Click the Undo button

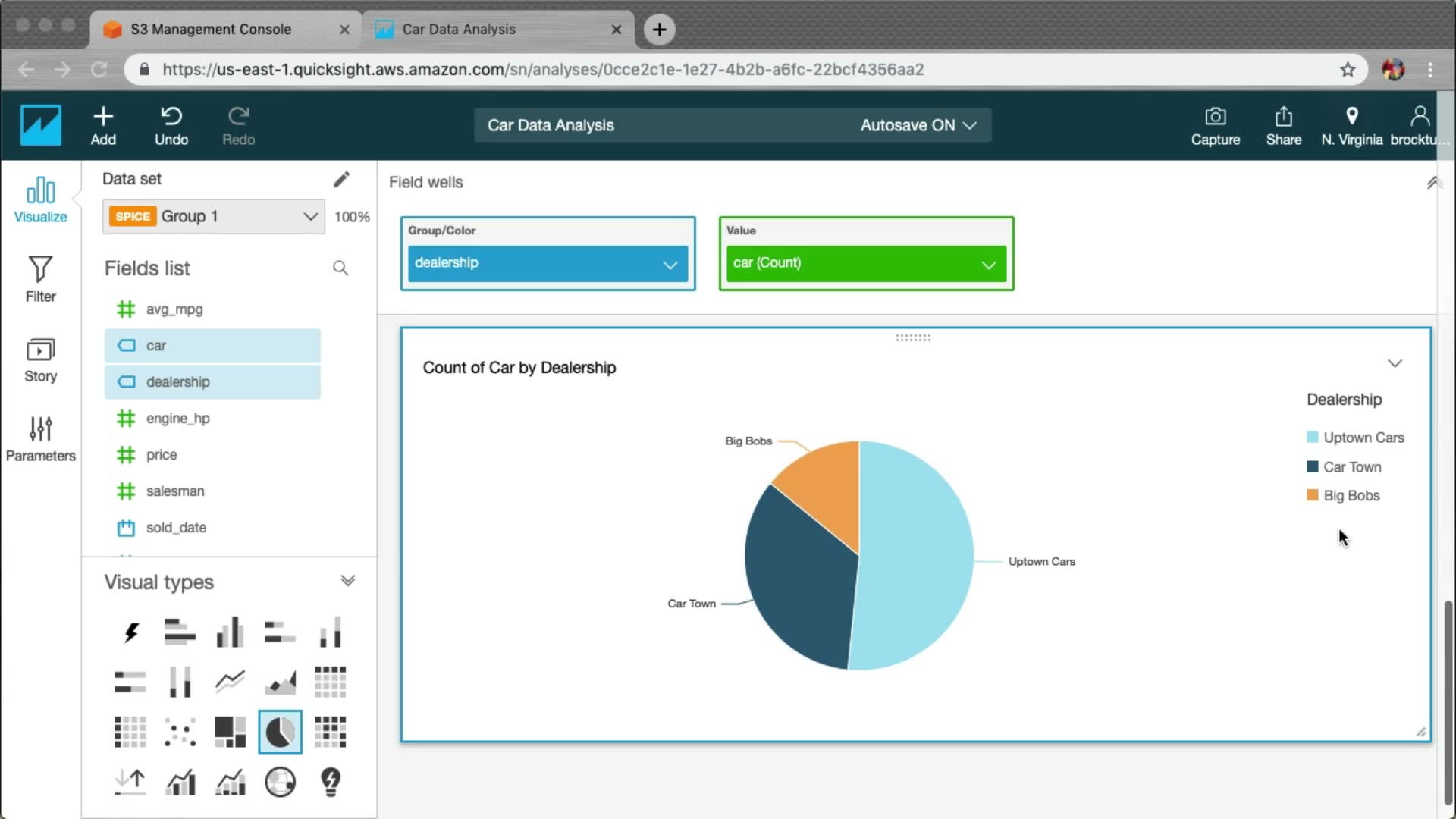click(171, 125)
